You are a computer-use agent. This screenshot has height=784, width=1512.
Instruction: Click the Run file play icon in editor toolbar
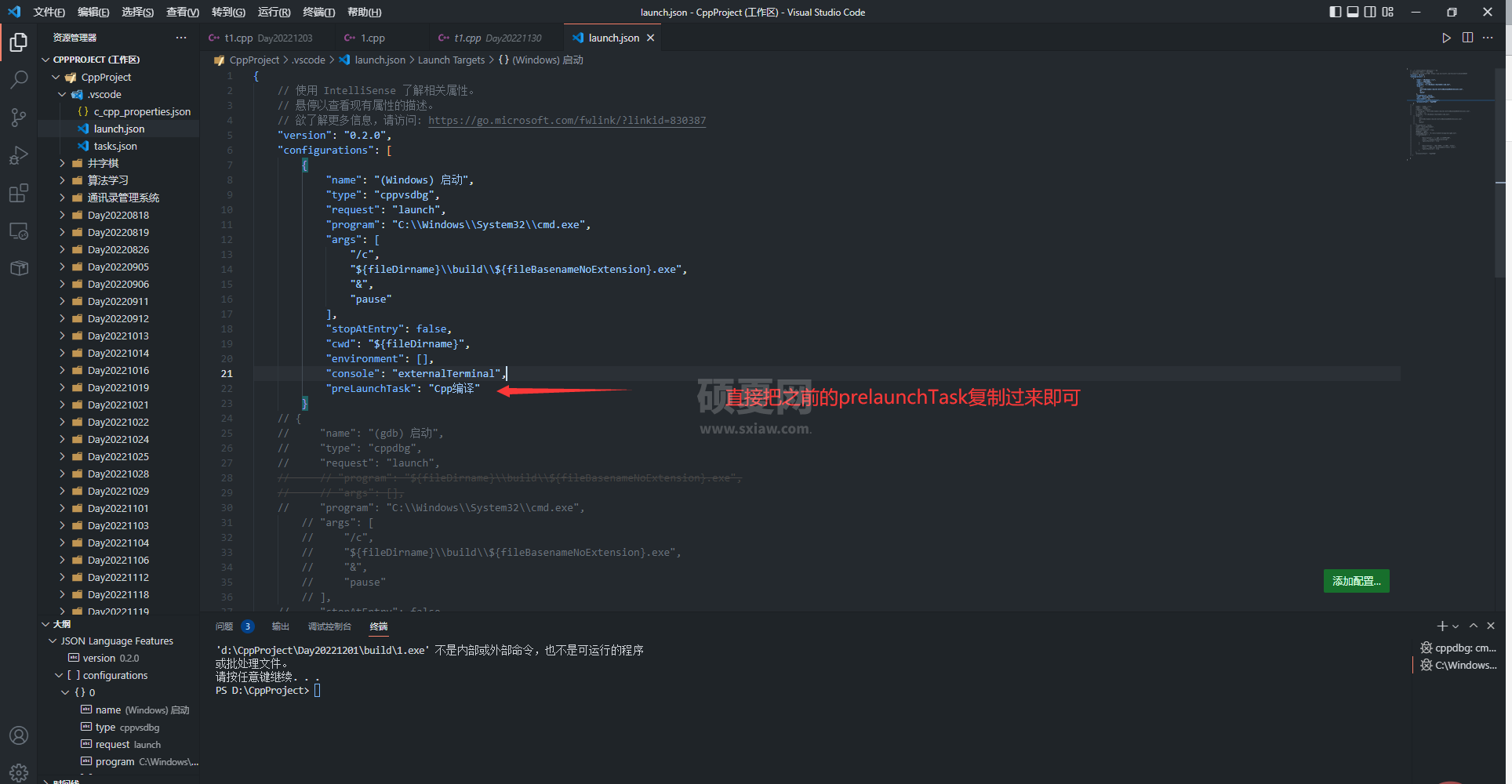1446,38
